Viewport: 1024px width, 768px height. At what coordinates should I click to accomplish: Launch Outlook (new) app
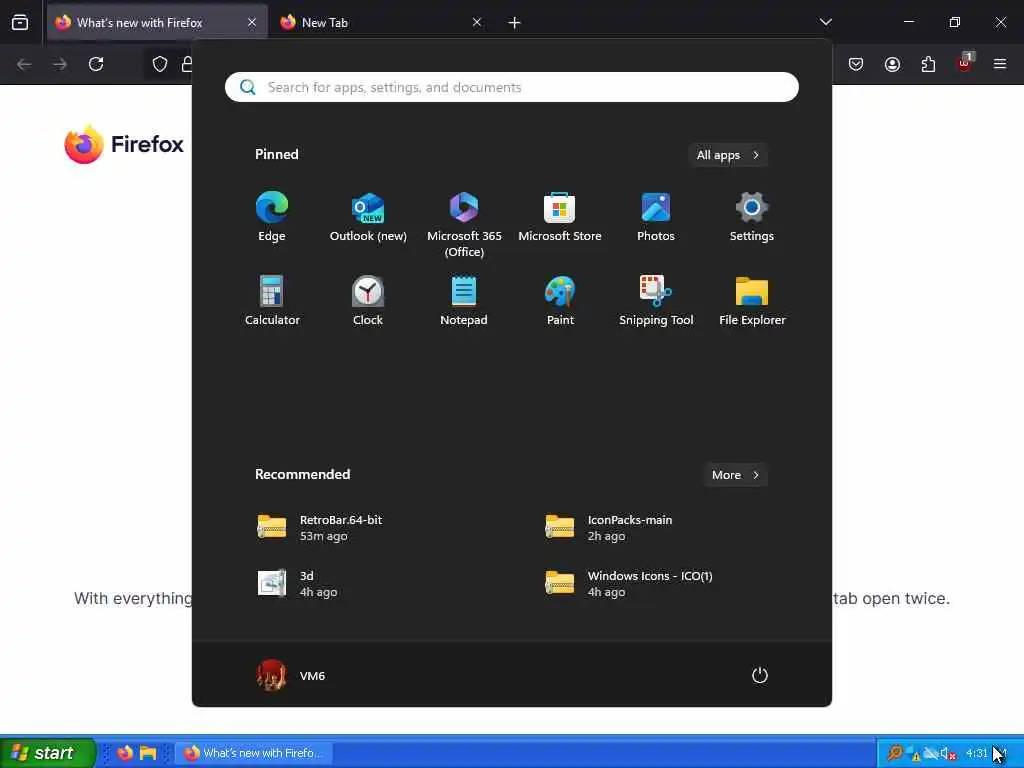tap(368, 217)
